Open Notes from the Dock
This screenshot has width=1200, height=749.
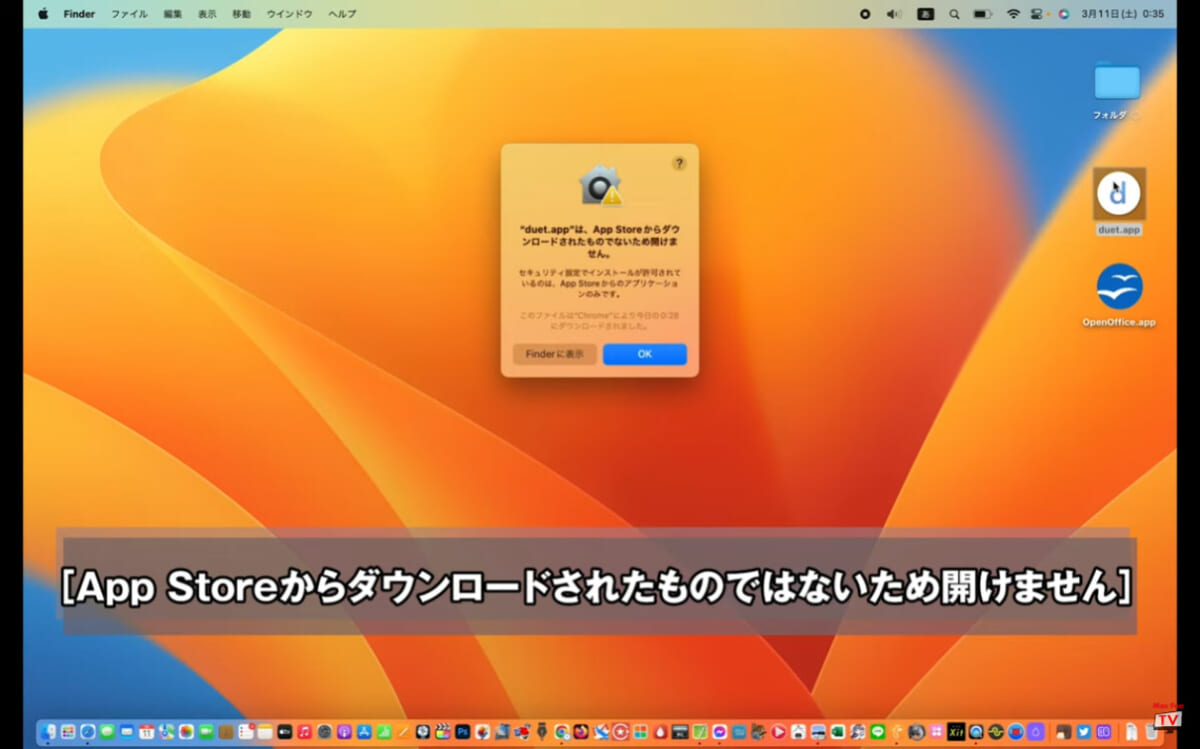[265, 732]
